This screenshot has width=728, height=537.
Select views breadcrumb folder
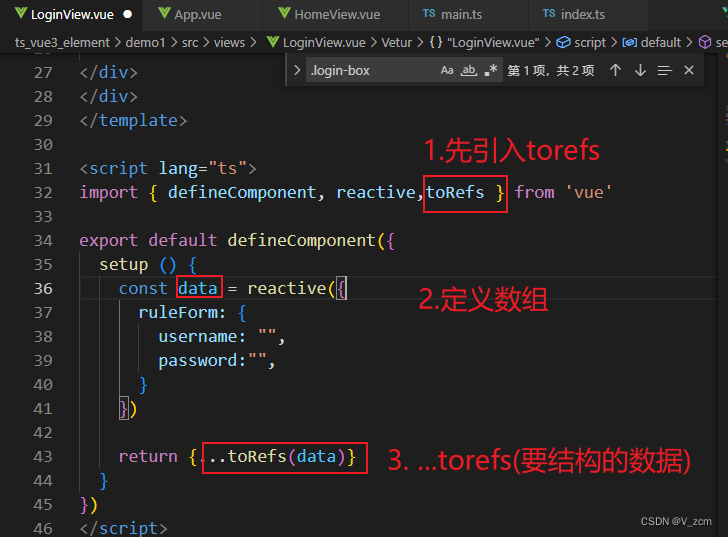[229, 43]
